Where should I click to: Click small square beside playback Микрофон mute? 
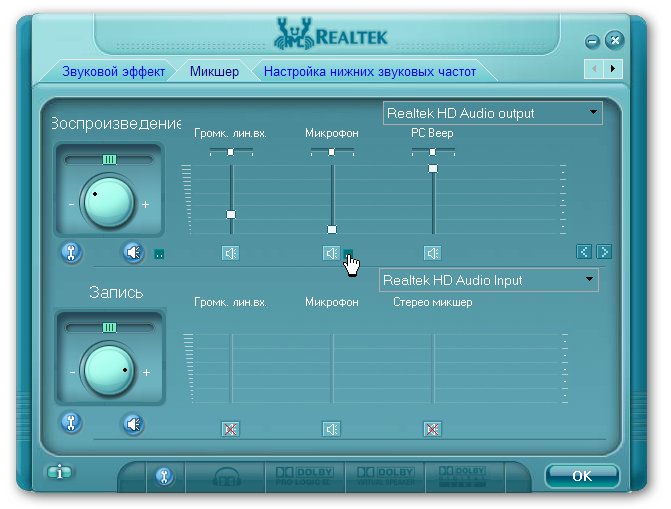(x=348, y=252)
